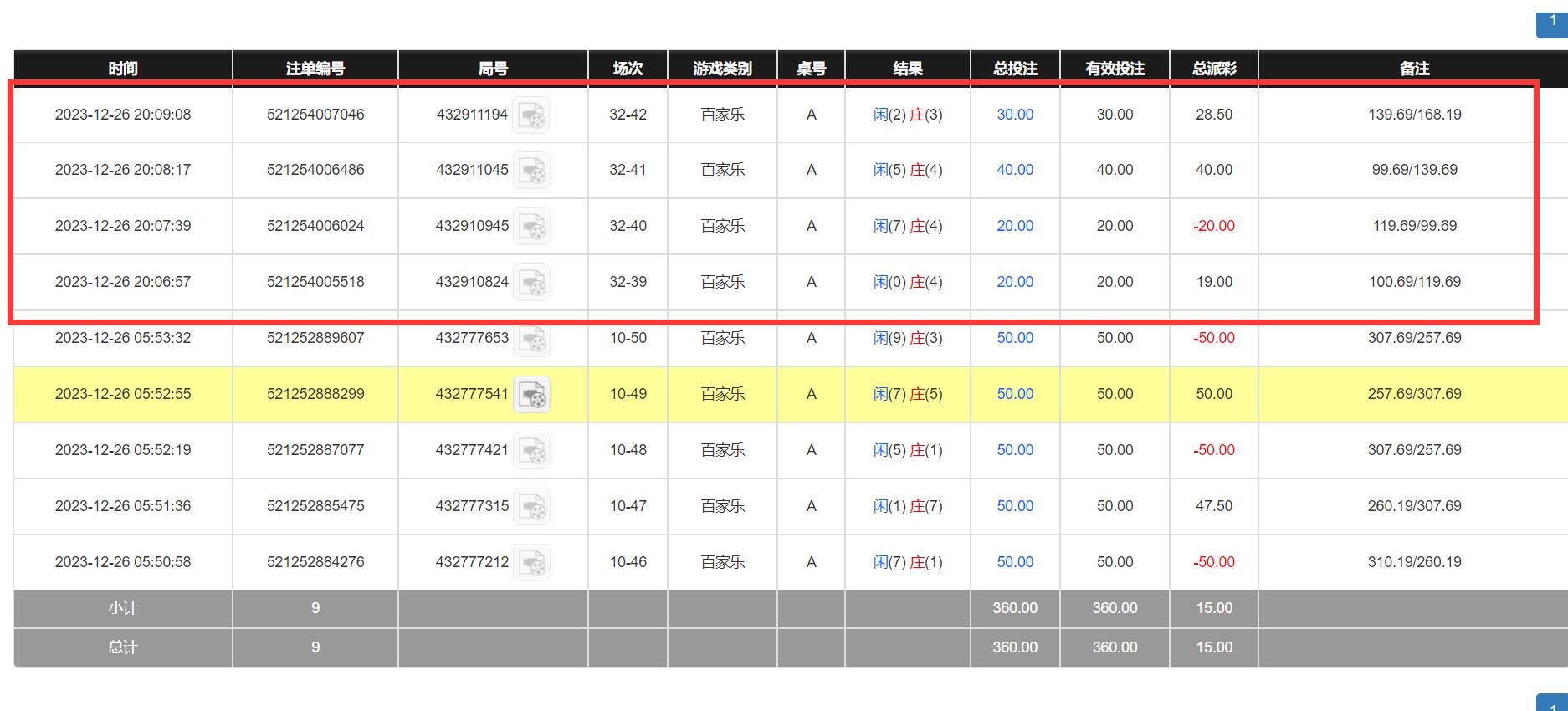This screenshot has height=711, width=1568.
Task: Click the 总派彩 column header
Action: (1214, 69)
